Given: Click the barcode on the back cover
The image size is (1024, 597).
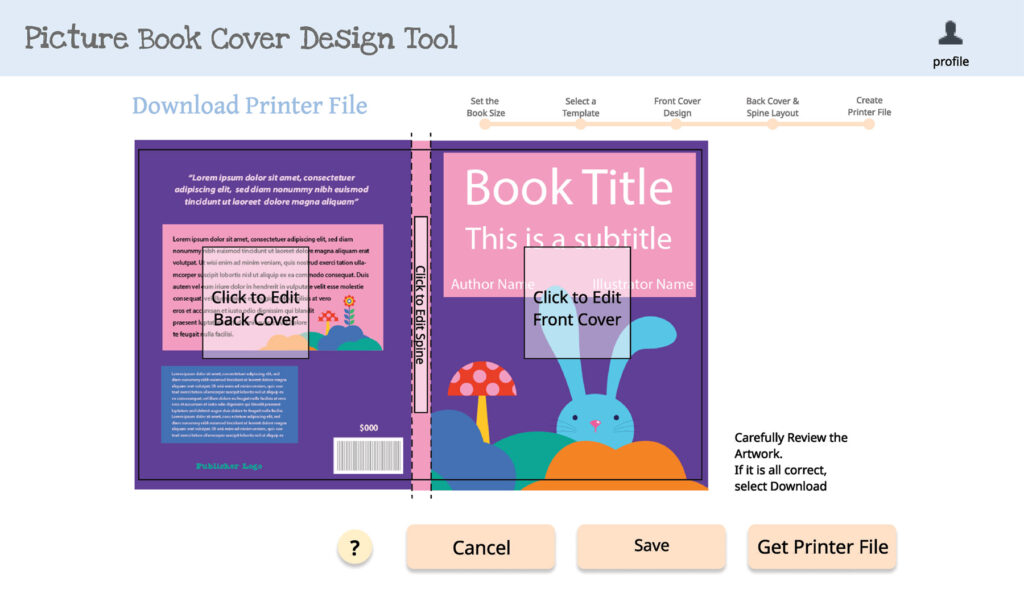Looking at the screenshot, I should (x=368, y=455).
